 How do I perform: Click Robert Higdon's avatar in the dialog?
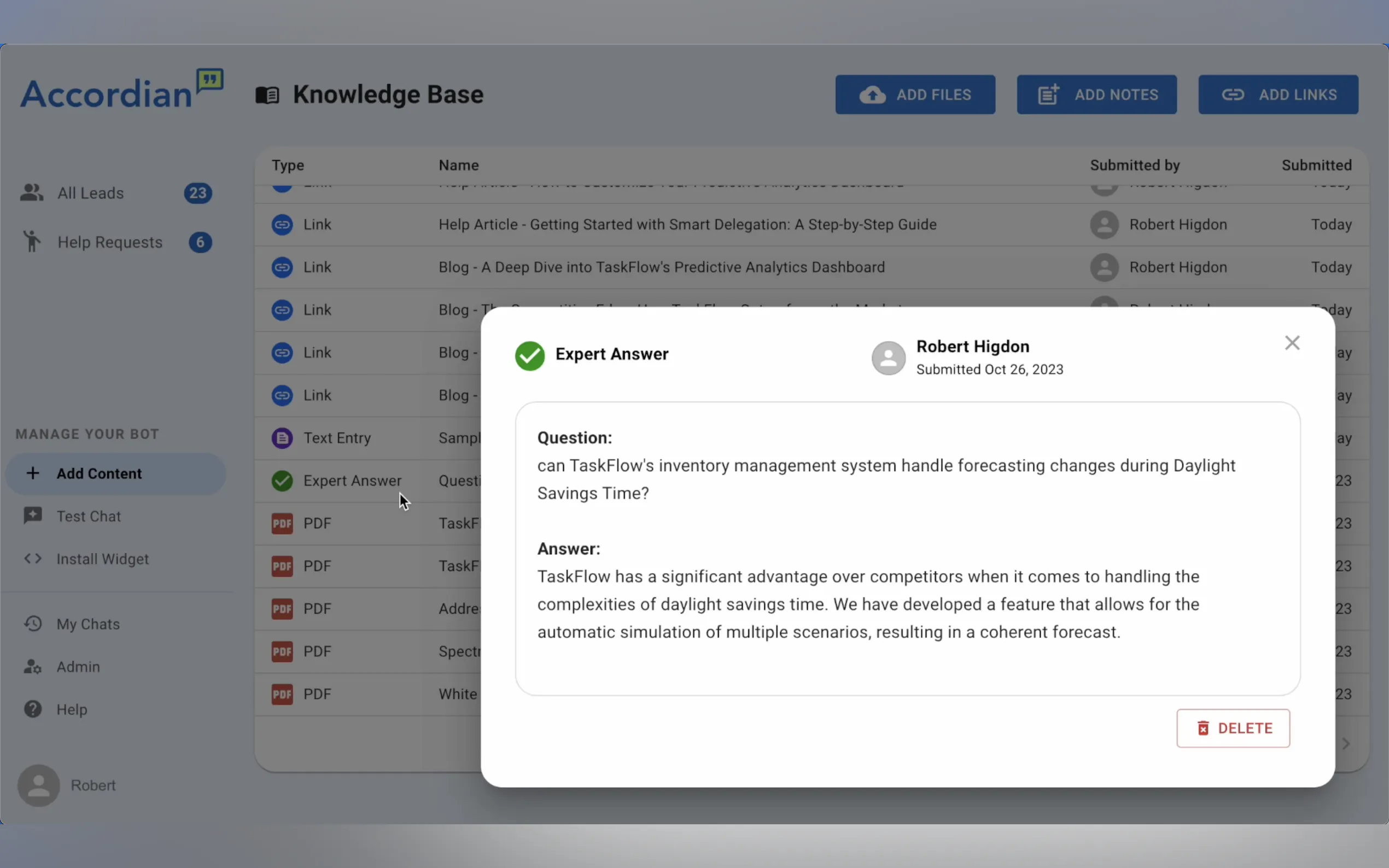[888, 358]
